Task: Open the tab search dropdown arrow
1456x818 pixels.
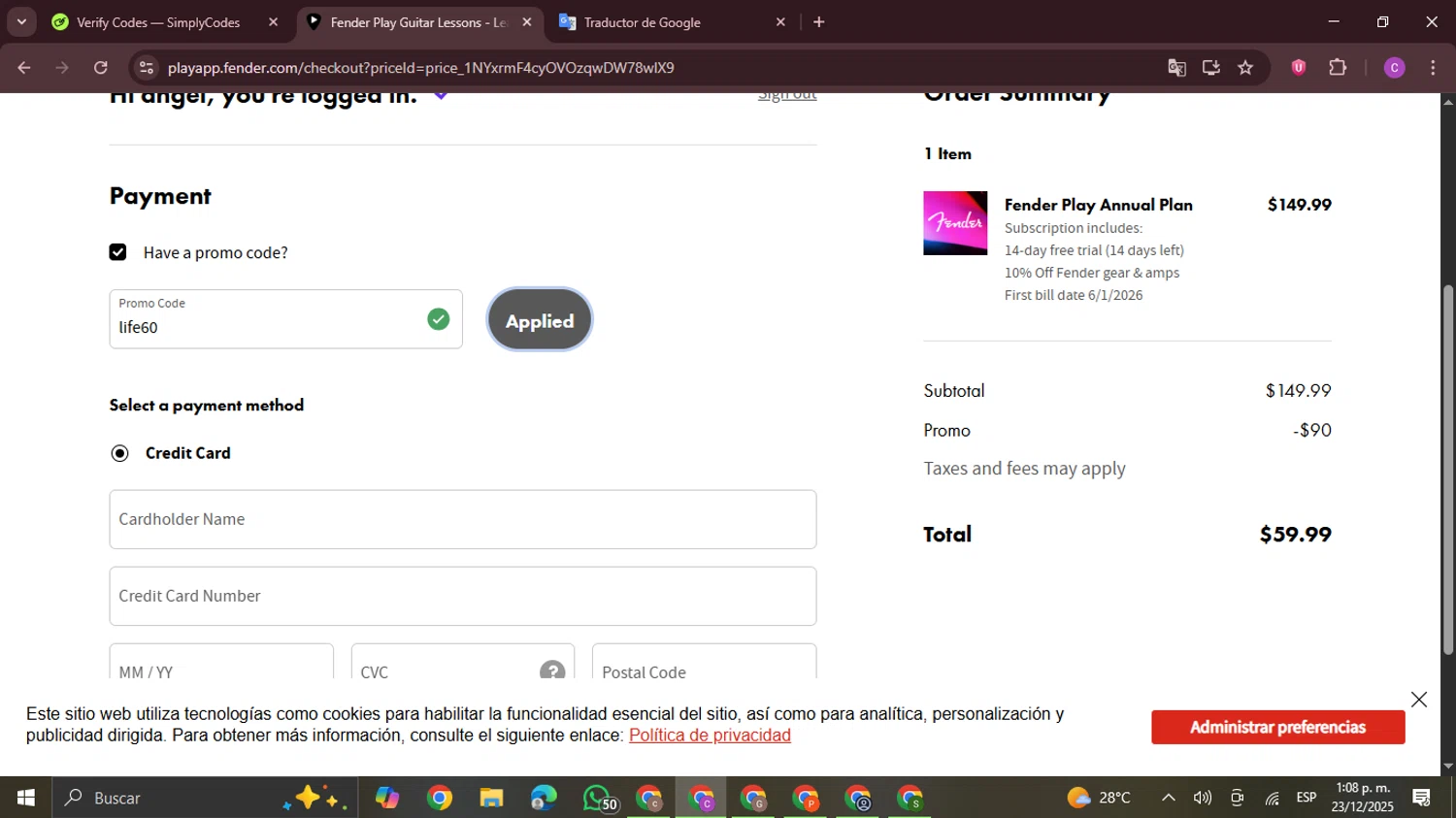Action: [x=20, y=22]
